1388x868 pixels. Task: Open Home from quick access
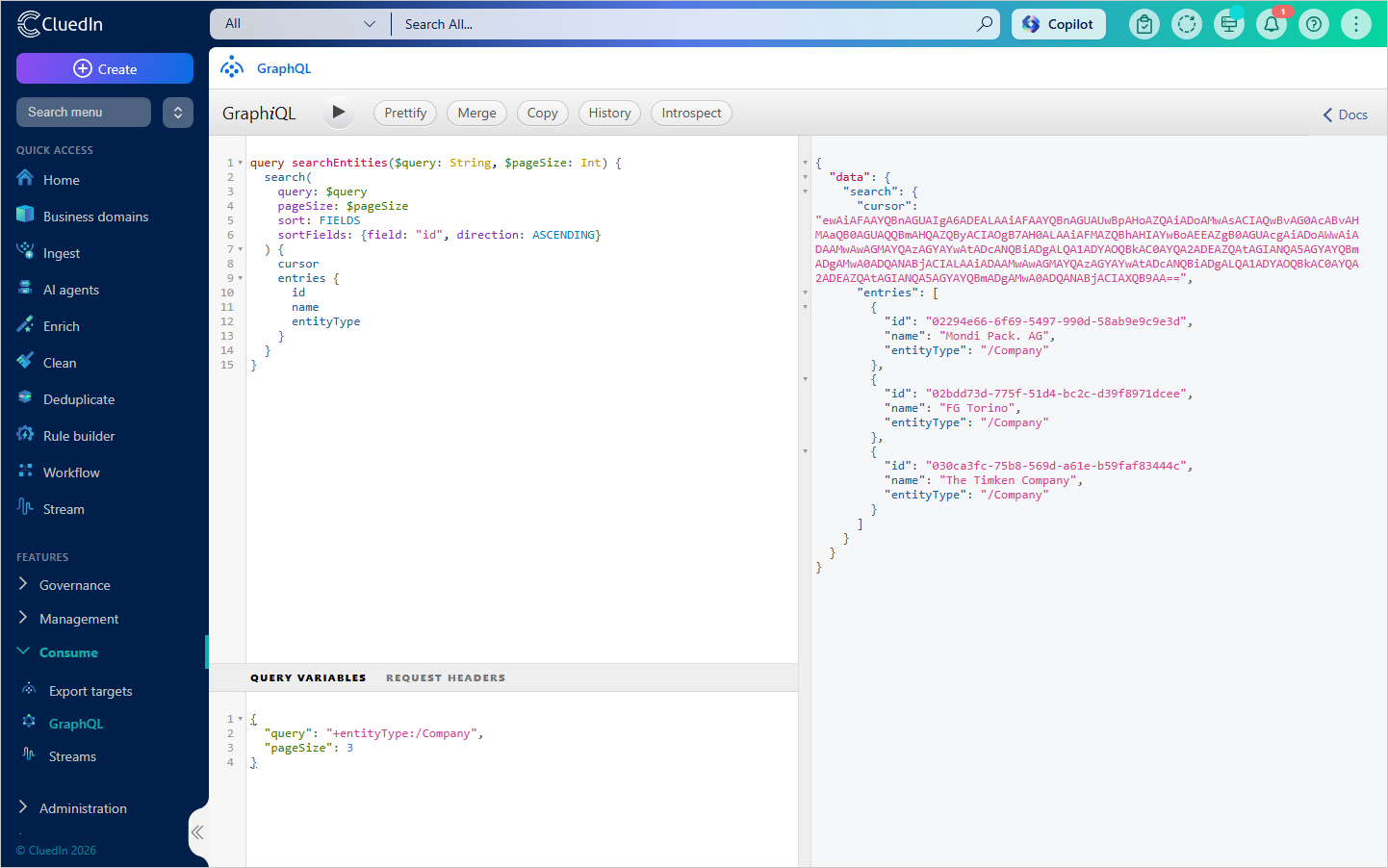[61, 180]
